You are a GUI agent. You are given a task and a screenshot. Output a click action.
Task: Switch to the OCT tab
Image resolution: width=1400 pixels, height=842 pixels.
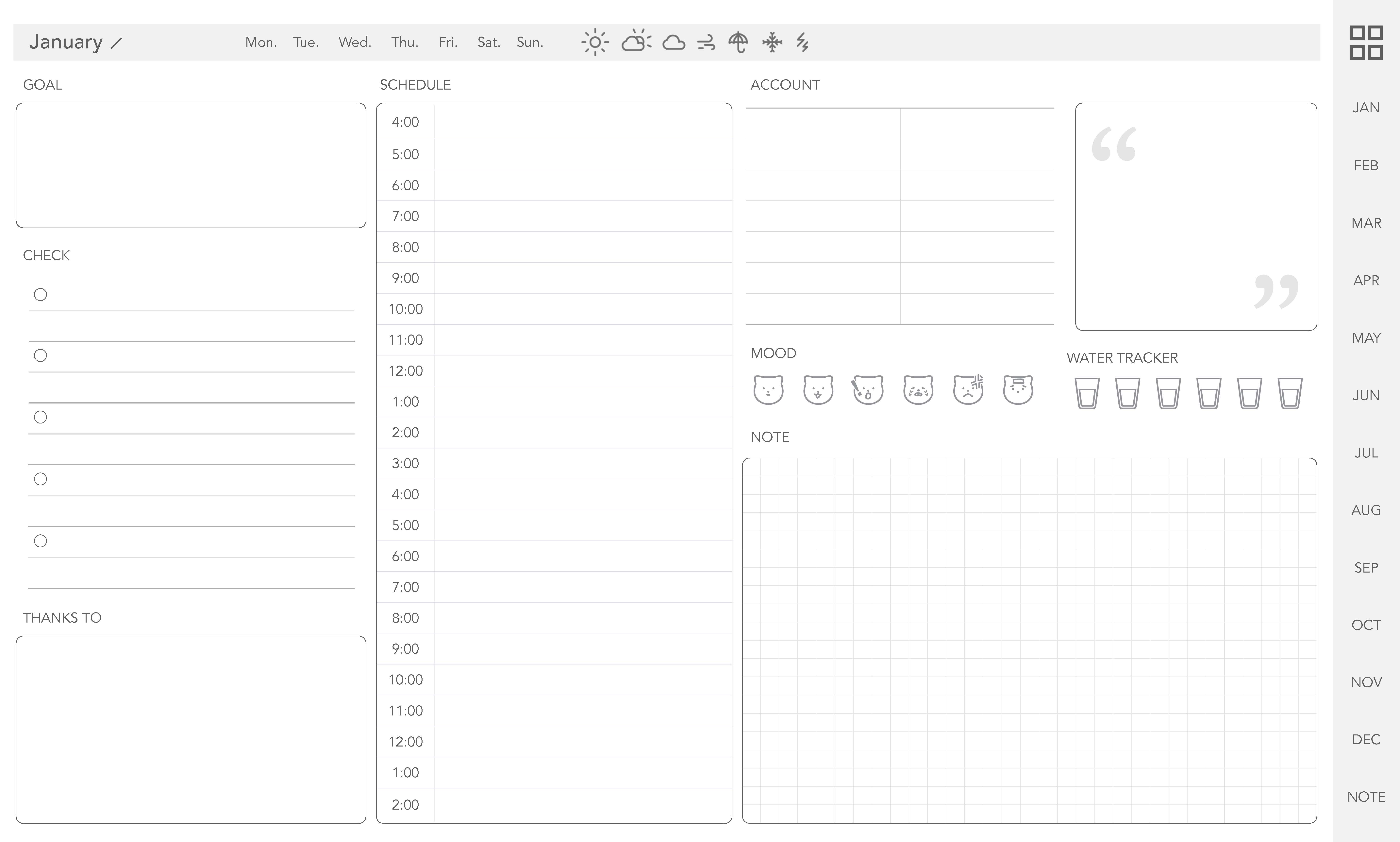[1366, 625]
